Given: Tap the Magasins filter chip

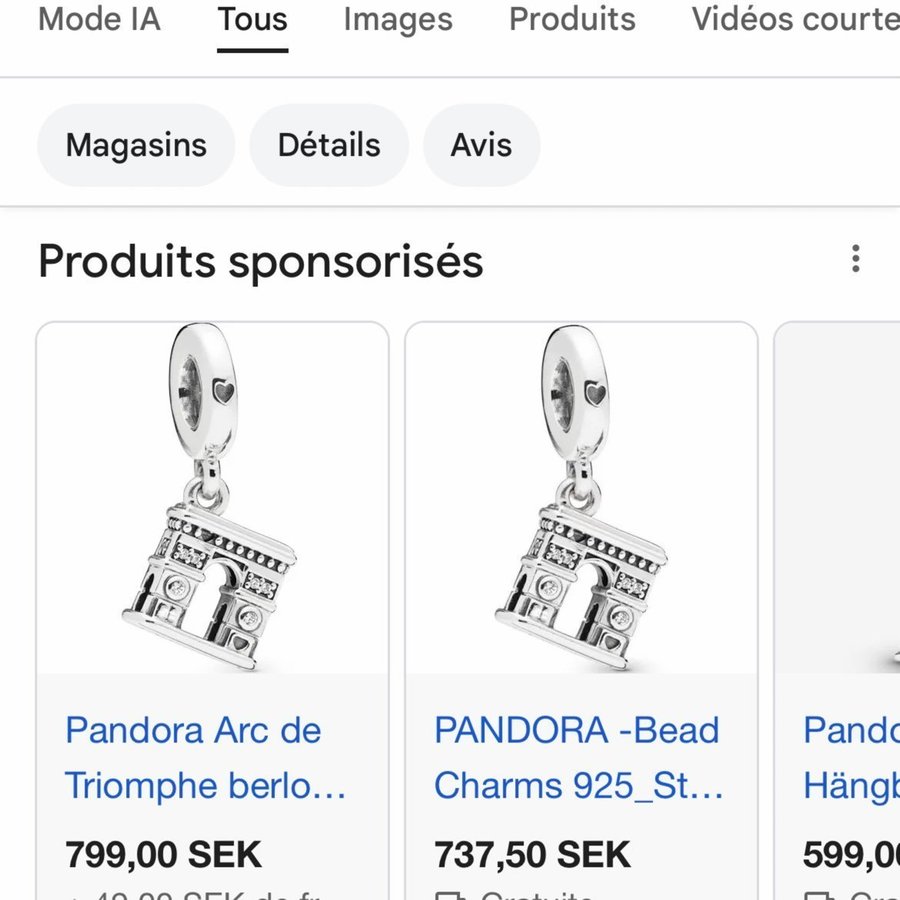Looking at the screenshot, I should click(136, 145).
